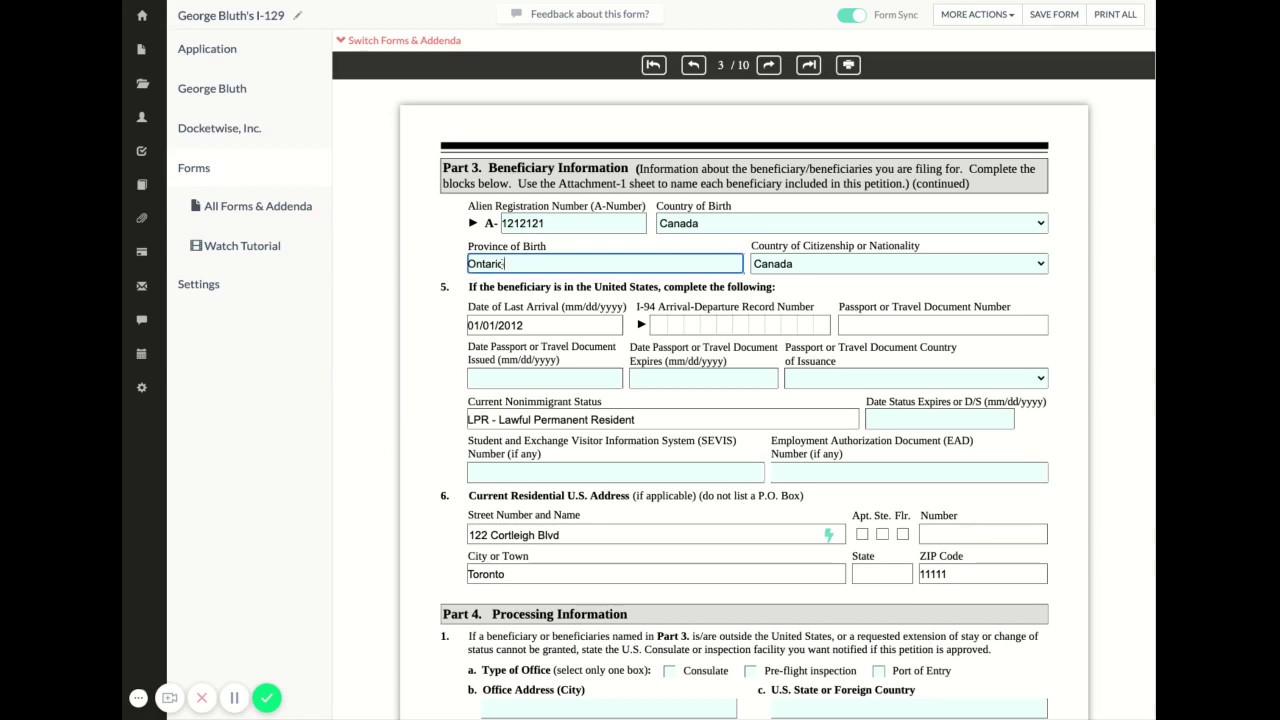Click the Date Passport Expires field

(x=703, y=378)
